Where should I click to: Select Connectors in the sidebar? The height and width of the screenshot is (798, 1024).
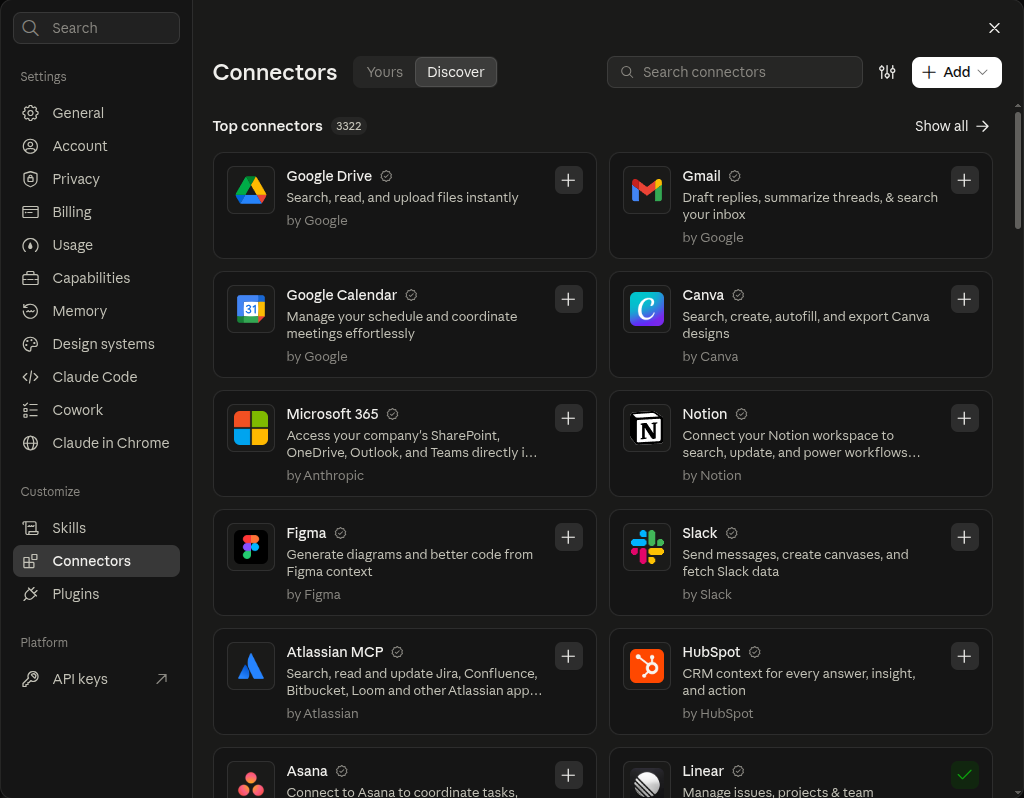pos(96,561)
